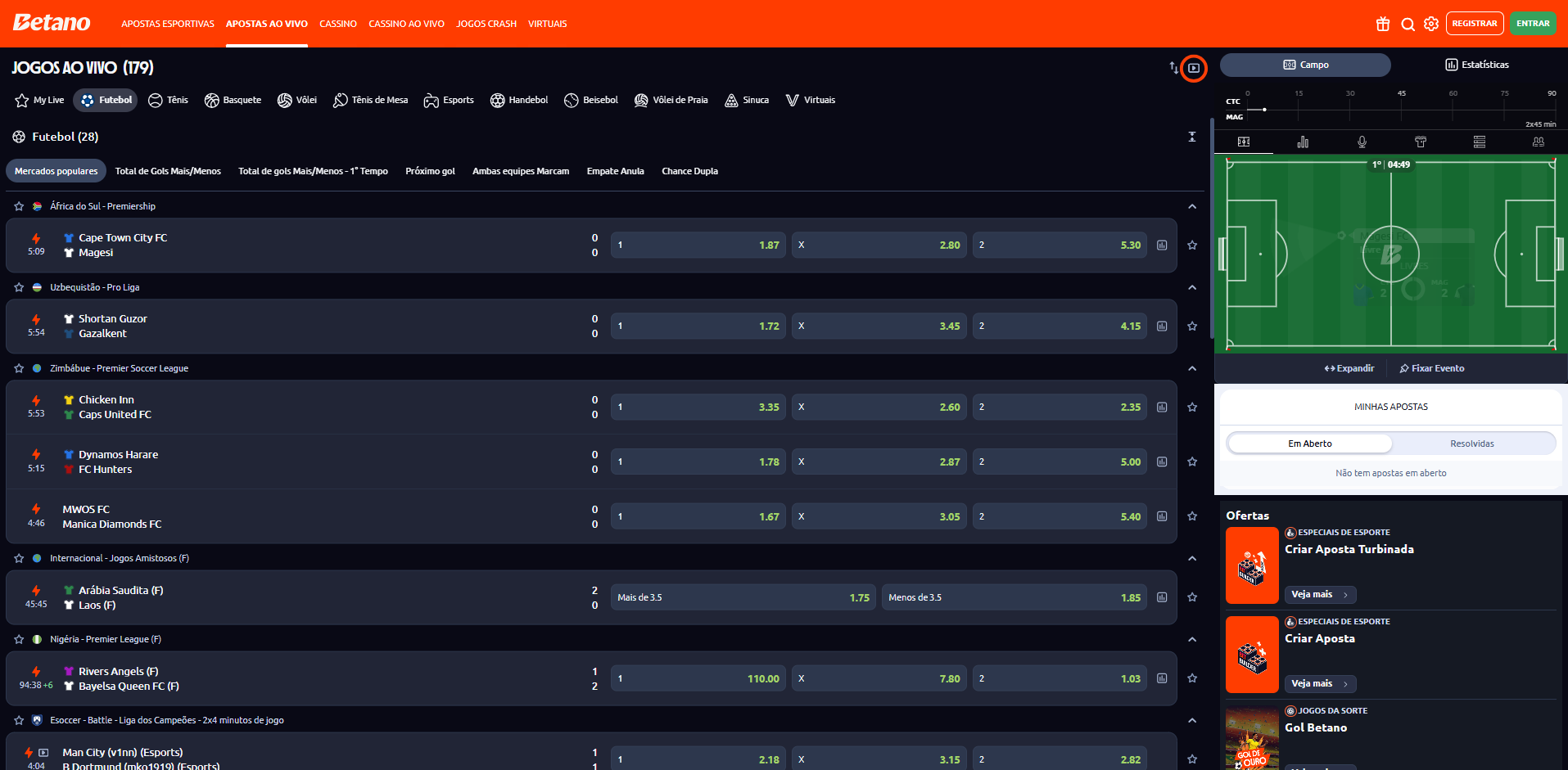The image size is (1568, 770).
Task: Click the Betano logo
Action: point(52,23)
